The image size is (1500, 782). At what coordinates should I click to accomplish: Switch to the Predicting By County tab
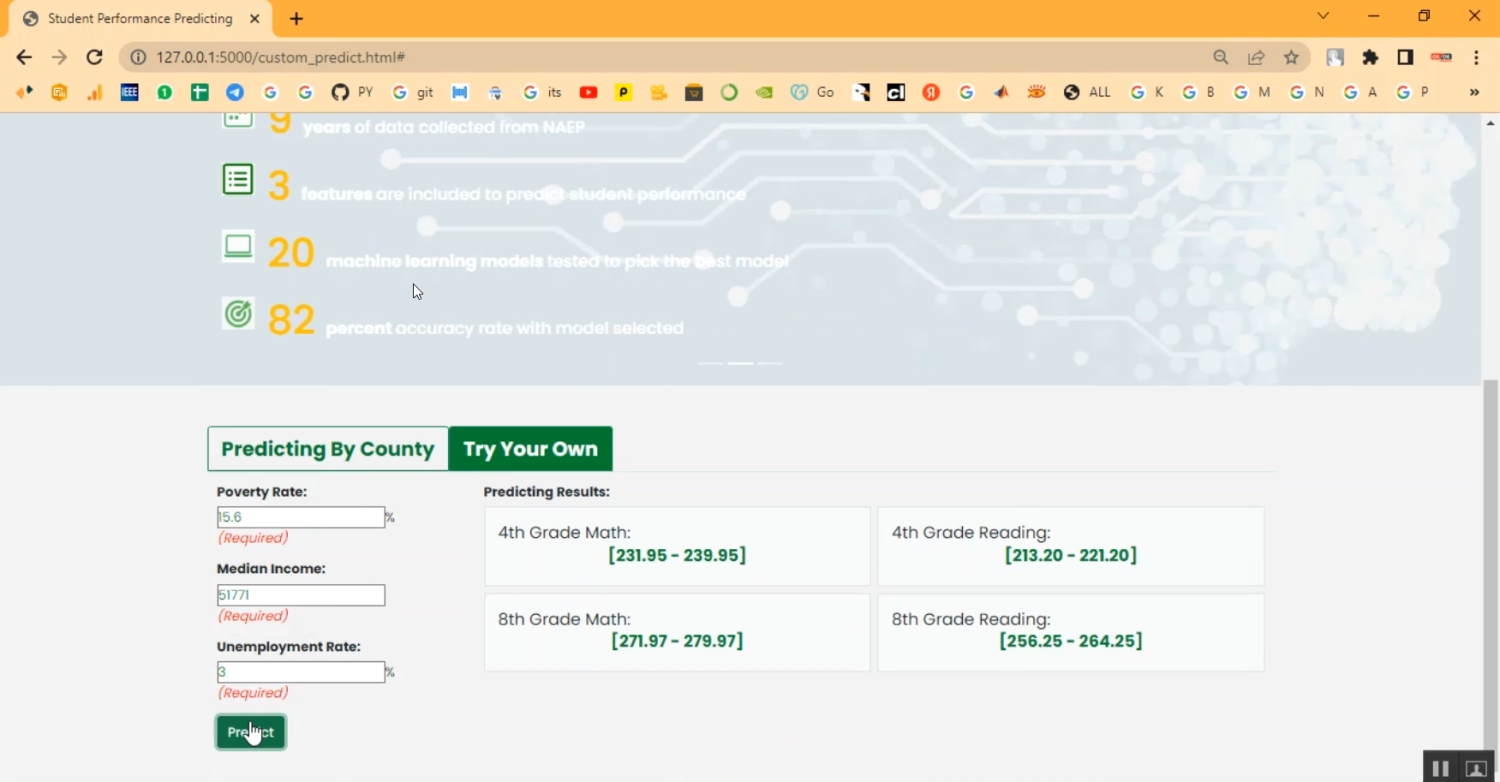pyautogui.click(x=327, y=449)
